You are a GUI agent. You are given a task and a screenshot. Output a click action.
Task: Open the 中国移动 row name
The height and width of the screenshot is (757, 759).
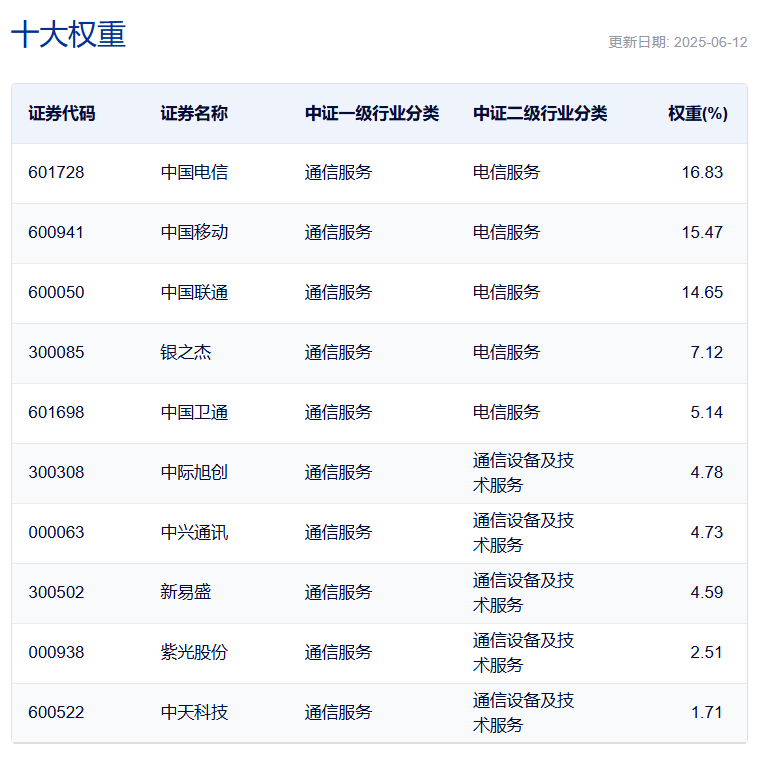(x=194, y=232)
